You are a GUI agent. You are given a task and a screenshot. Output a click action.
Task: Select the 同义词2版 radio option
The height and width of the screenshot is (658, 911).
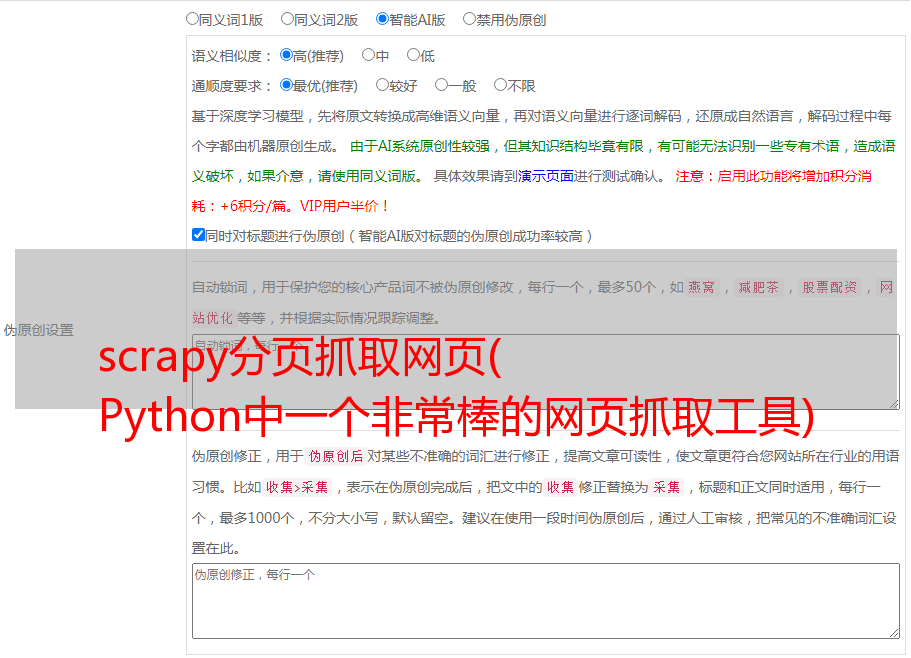[287, 19]
